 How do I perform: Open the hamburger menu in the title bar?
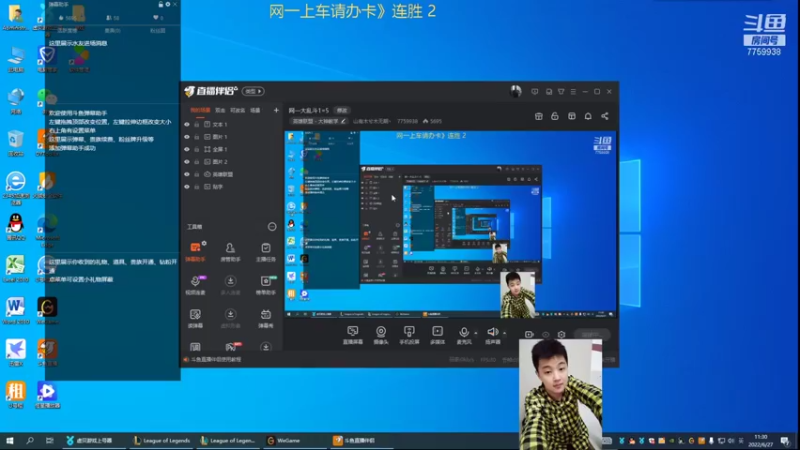(x=573, y=92)
